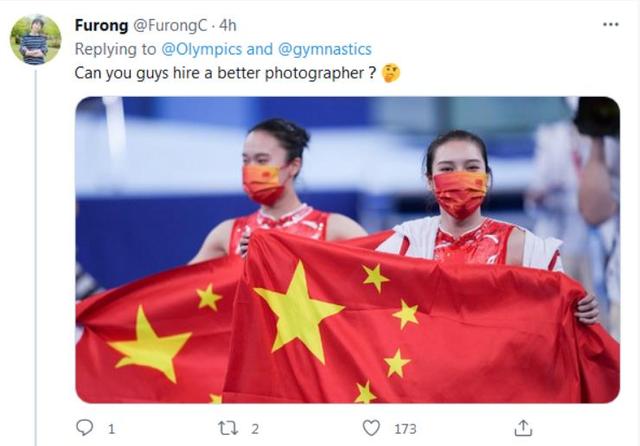
Task: Open the display name Furong
Action: point(101,25)
